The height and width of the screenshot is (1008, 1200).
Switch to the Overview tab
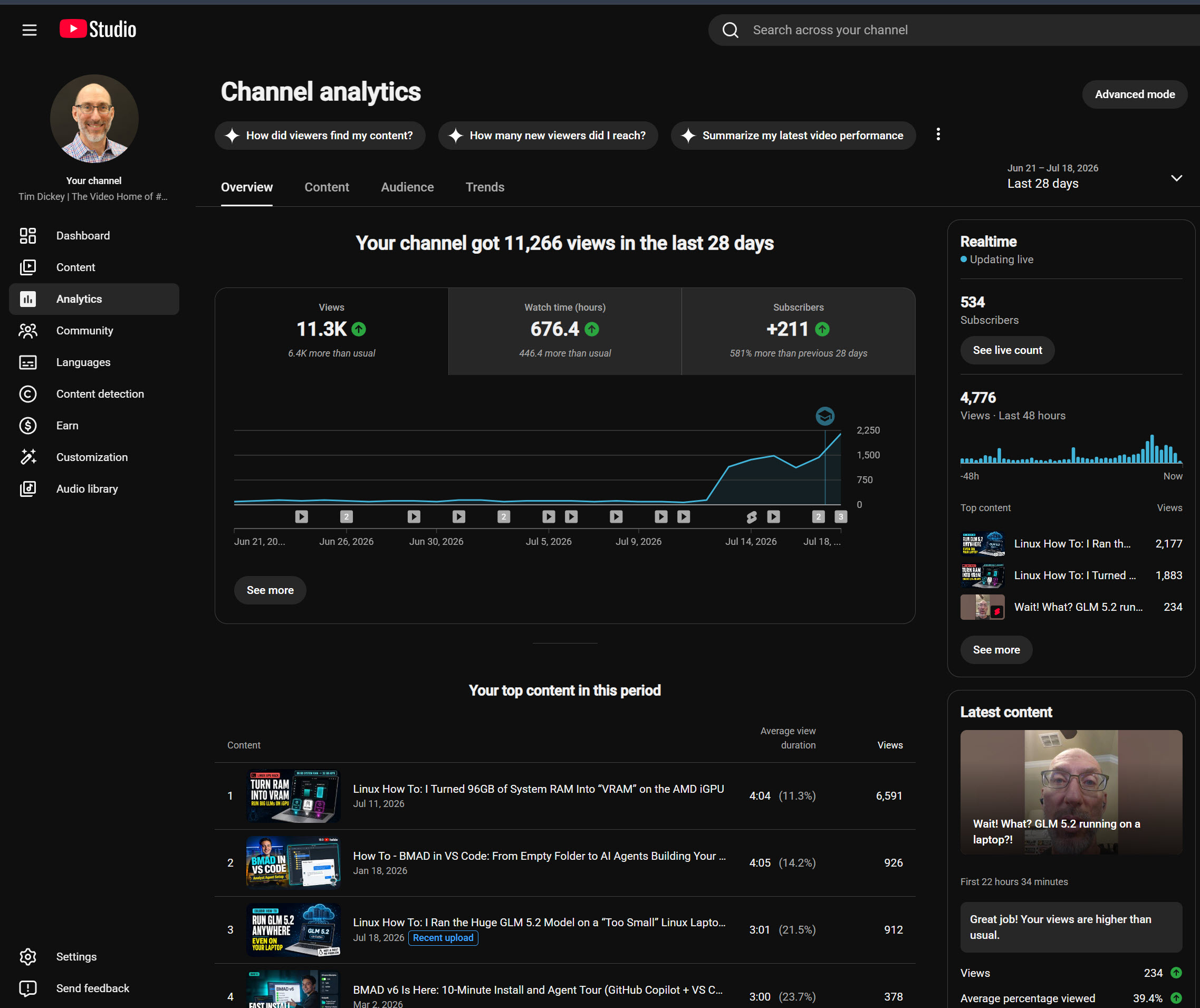[x=247, y=187]
